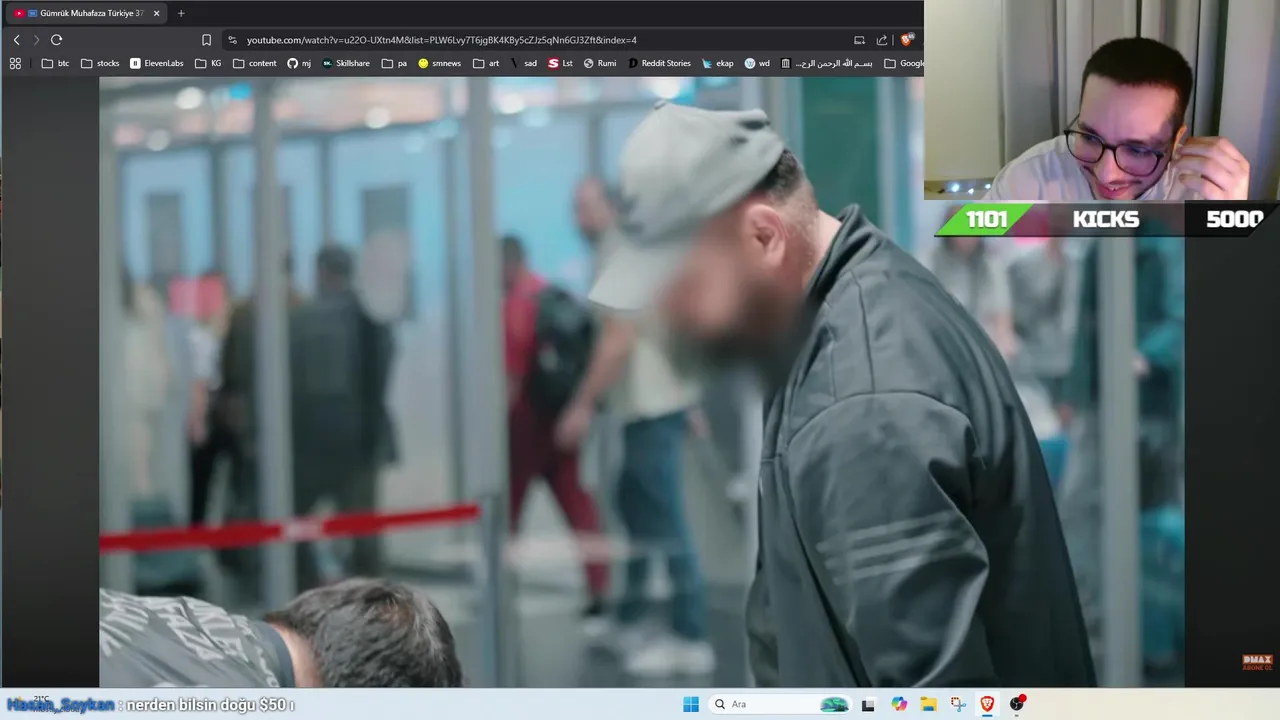Select the Gümrük Muhafaza Türkiye tab
Viewport: 1280px width, 720px height.
[86, 13]
